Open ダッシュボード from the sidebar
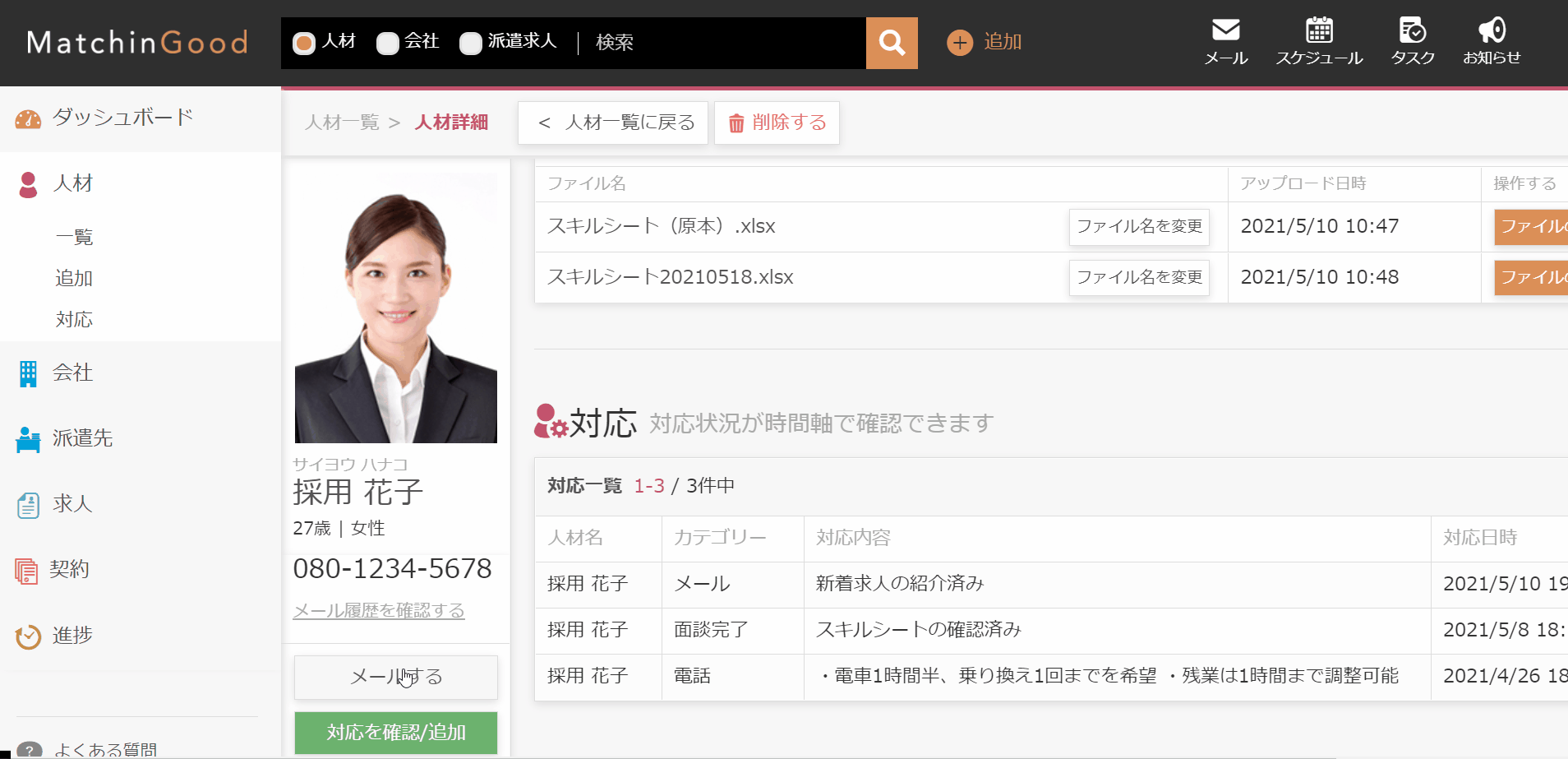This screenshot has height=759, width=1568. pyautogui.click(x=123, y=118)
